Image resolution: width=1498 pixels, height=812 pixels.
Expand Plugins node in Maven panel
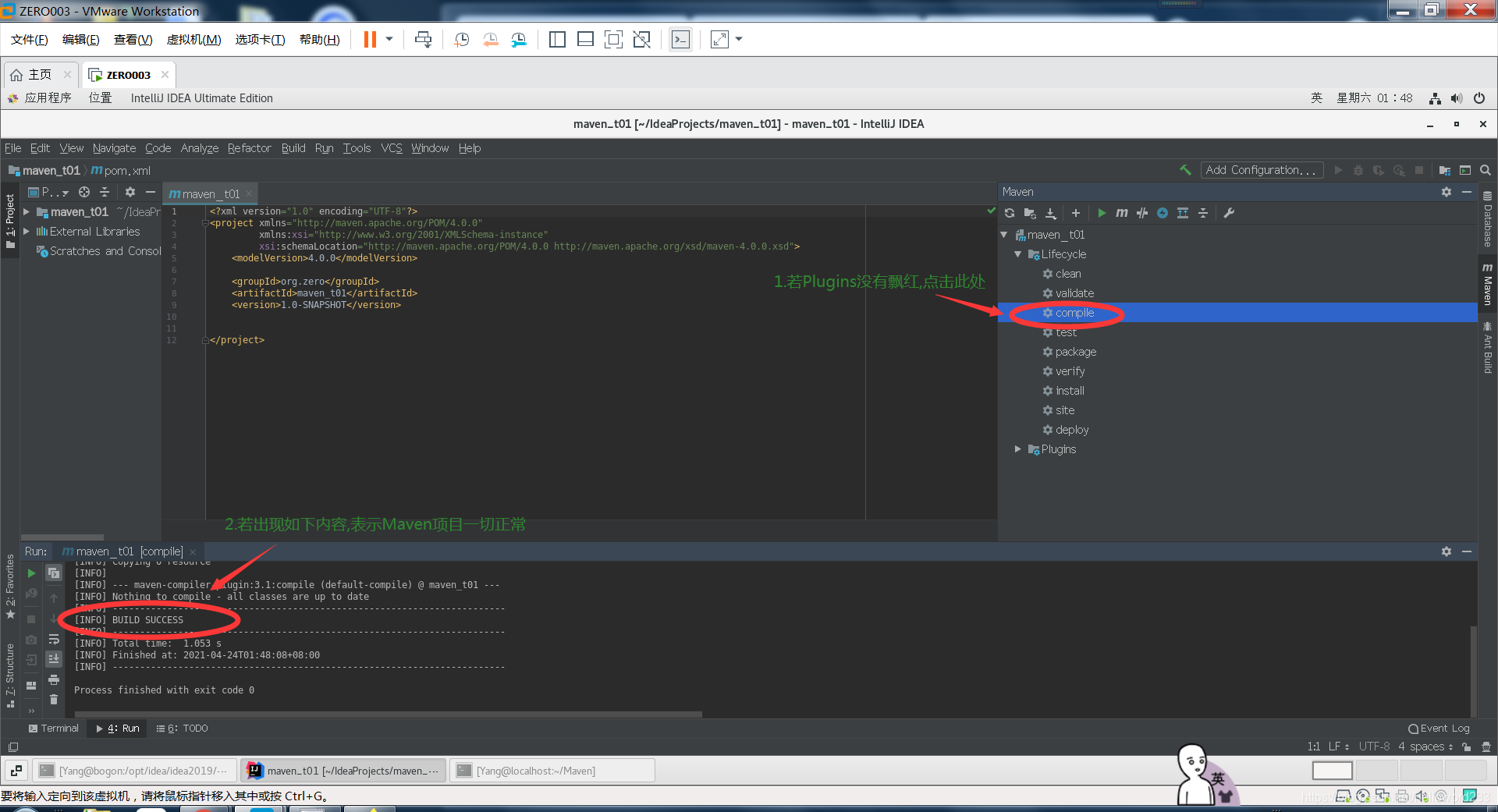click(1018, 449)
